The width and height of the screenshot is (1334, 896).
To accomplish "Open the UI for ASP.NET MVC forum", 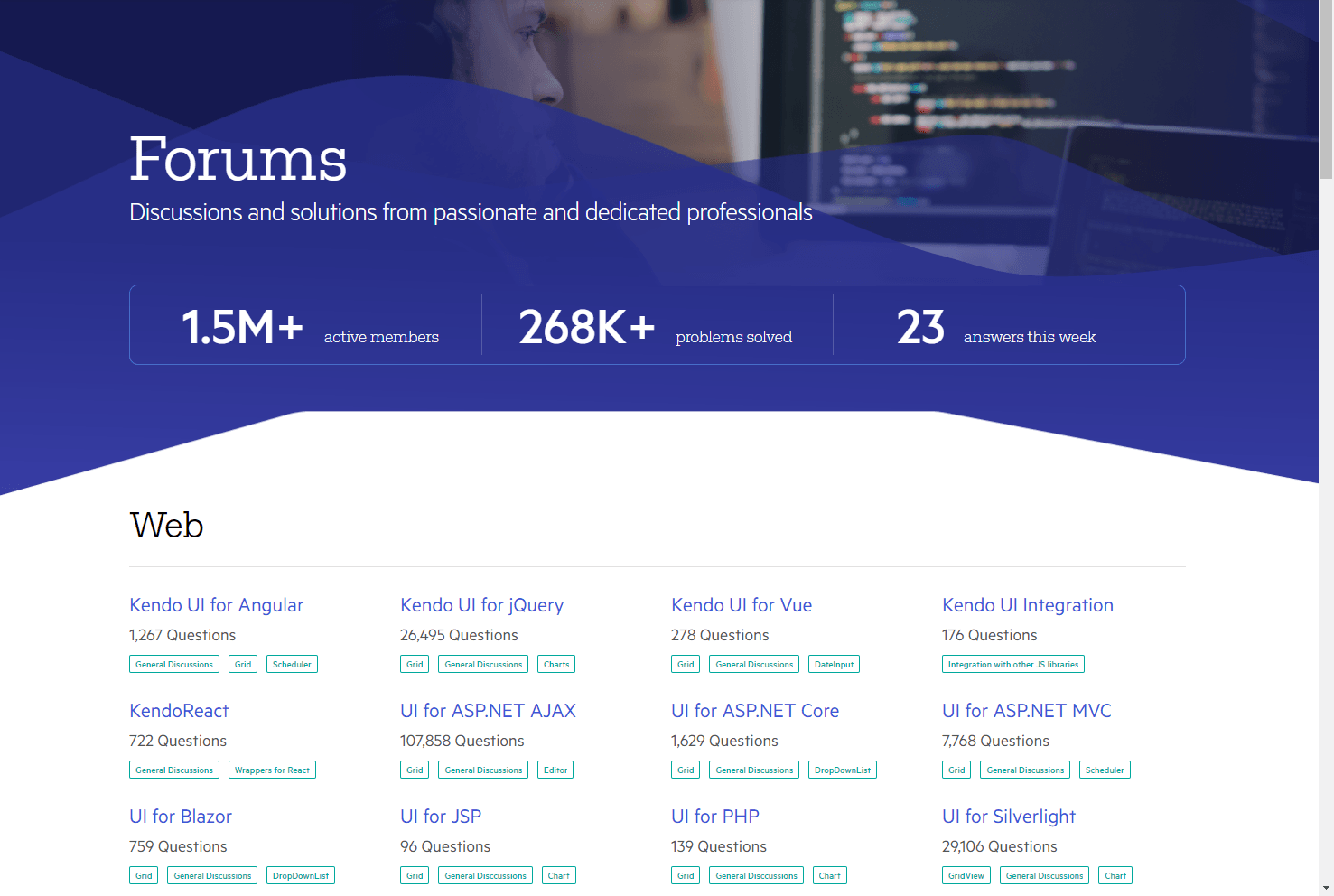I will 1027,711.
